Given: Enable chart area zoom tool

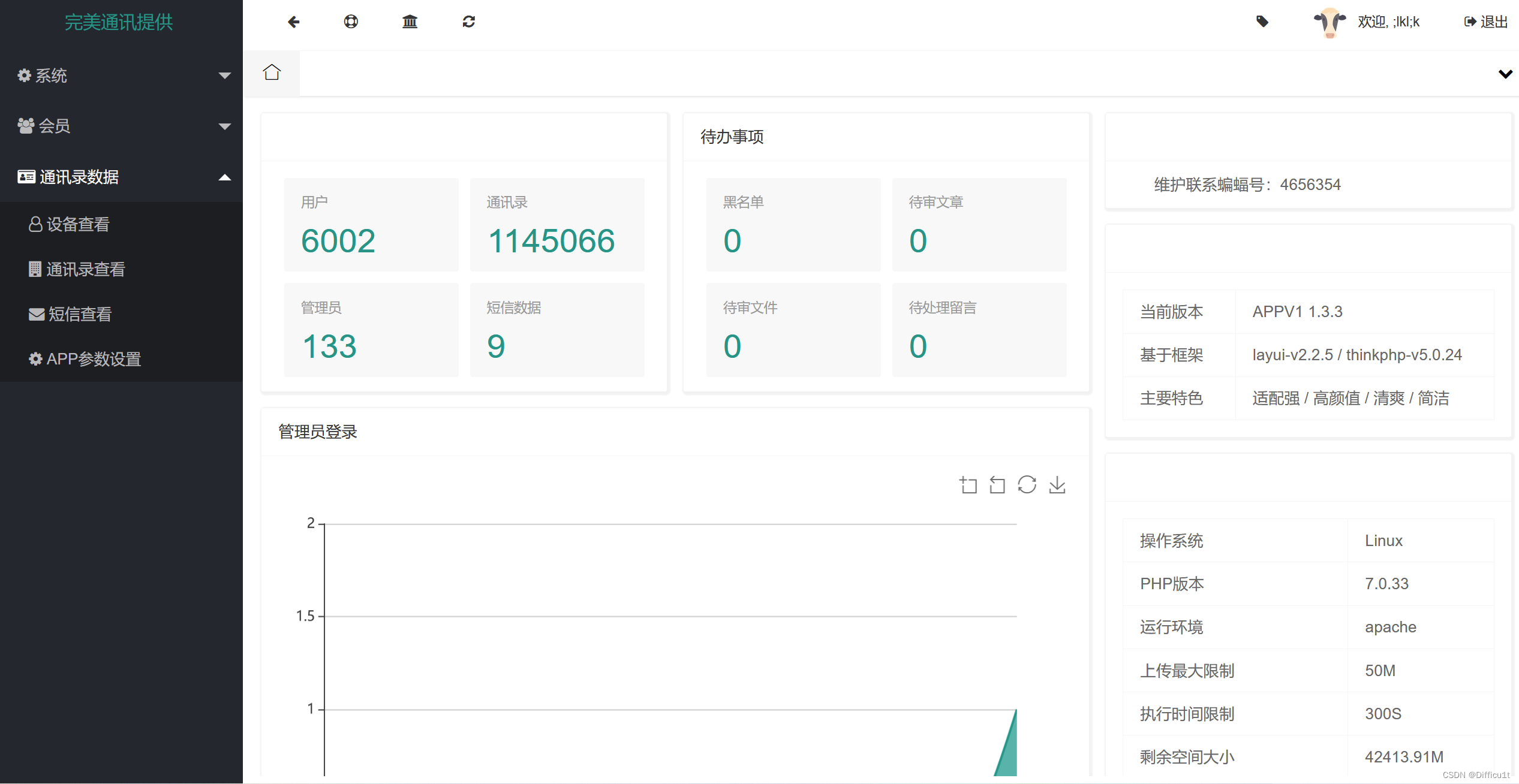Looking at the screenshot, I should (x=968, y=484).
